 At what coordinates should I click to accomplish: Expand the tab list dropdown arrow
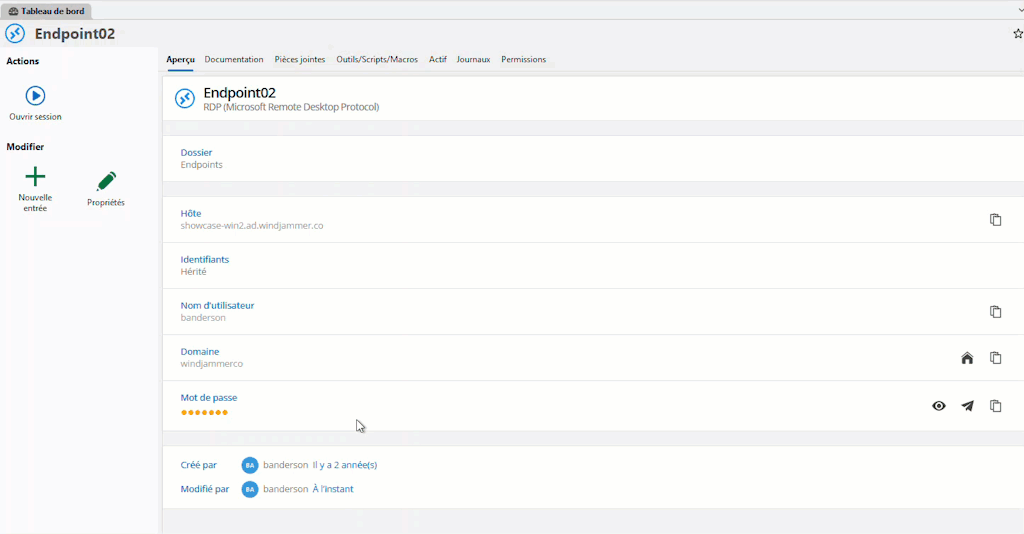click(x=1018, y=10)
